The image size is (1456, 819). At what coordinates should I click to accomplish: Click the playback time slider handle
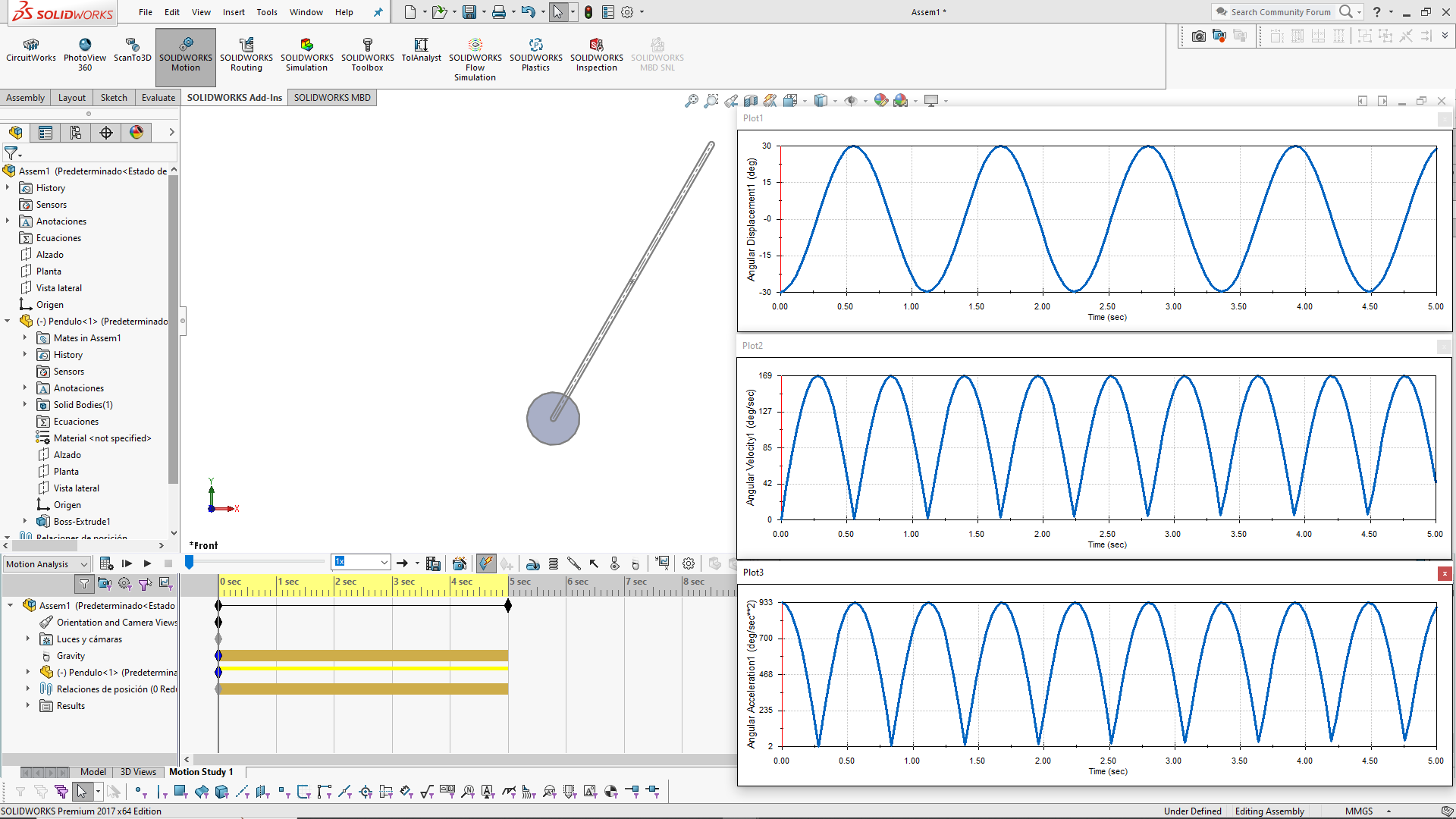pos(190,562)
